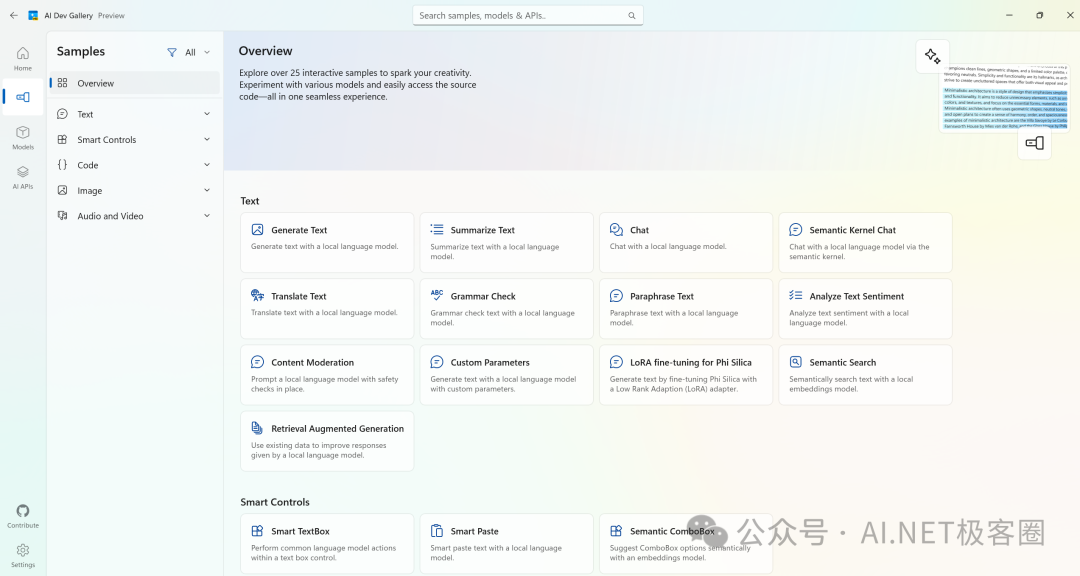Open the Samples sidebar icon

pos(23,97)
